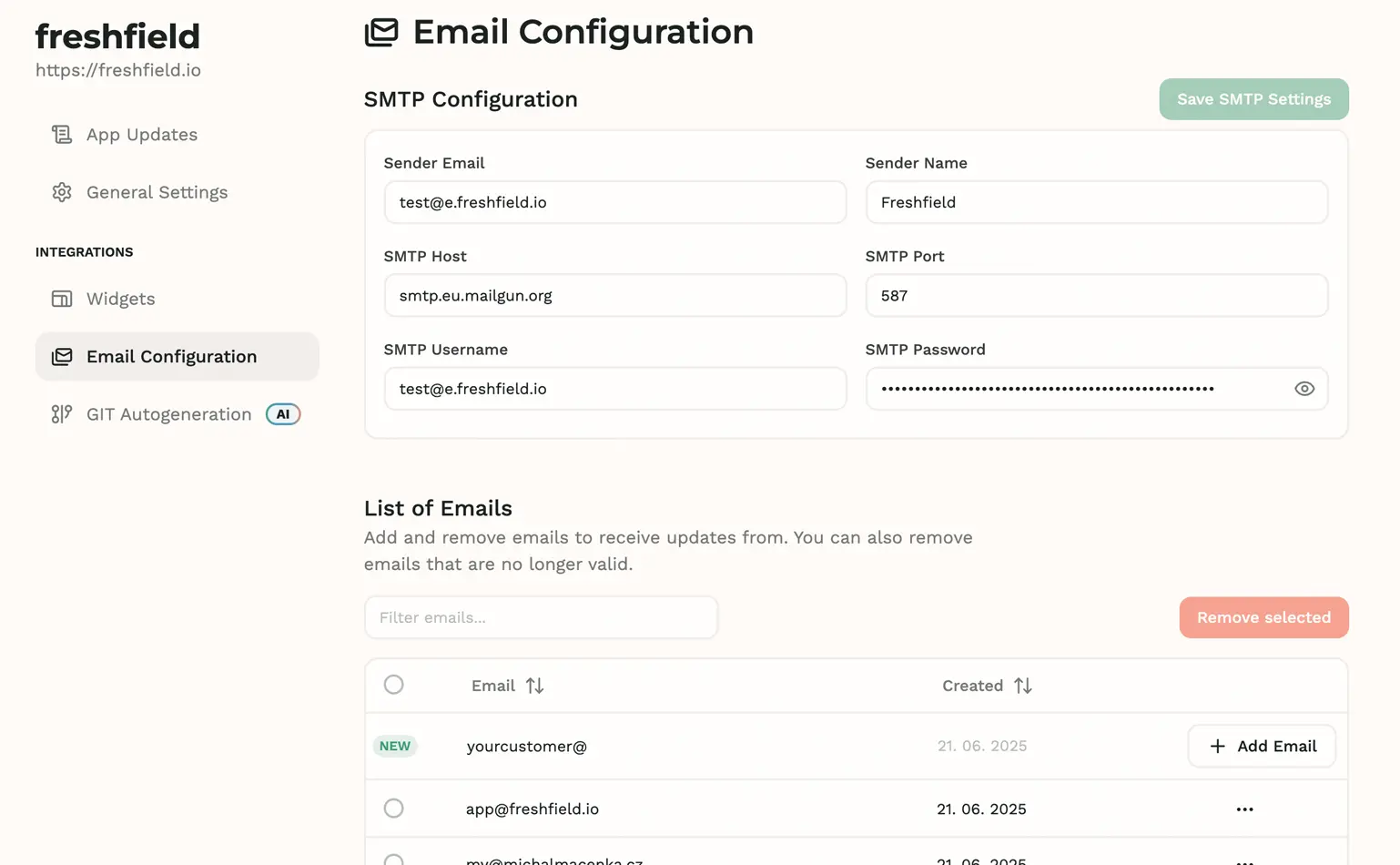1400x865 pixels.
Task: Click the Email column header label
Action: 493,686
